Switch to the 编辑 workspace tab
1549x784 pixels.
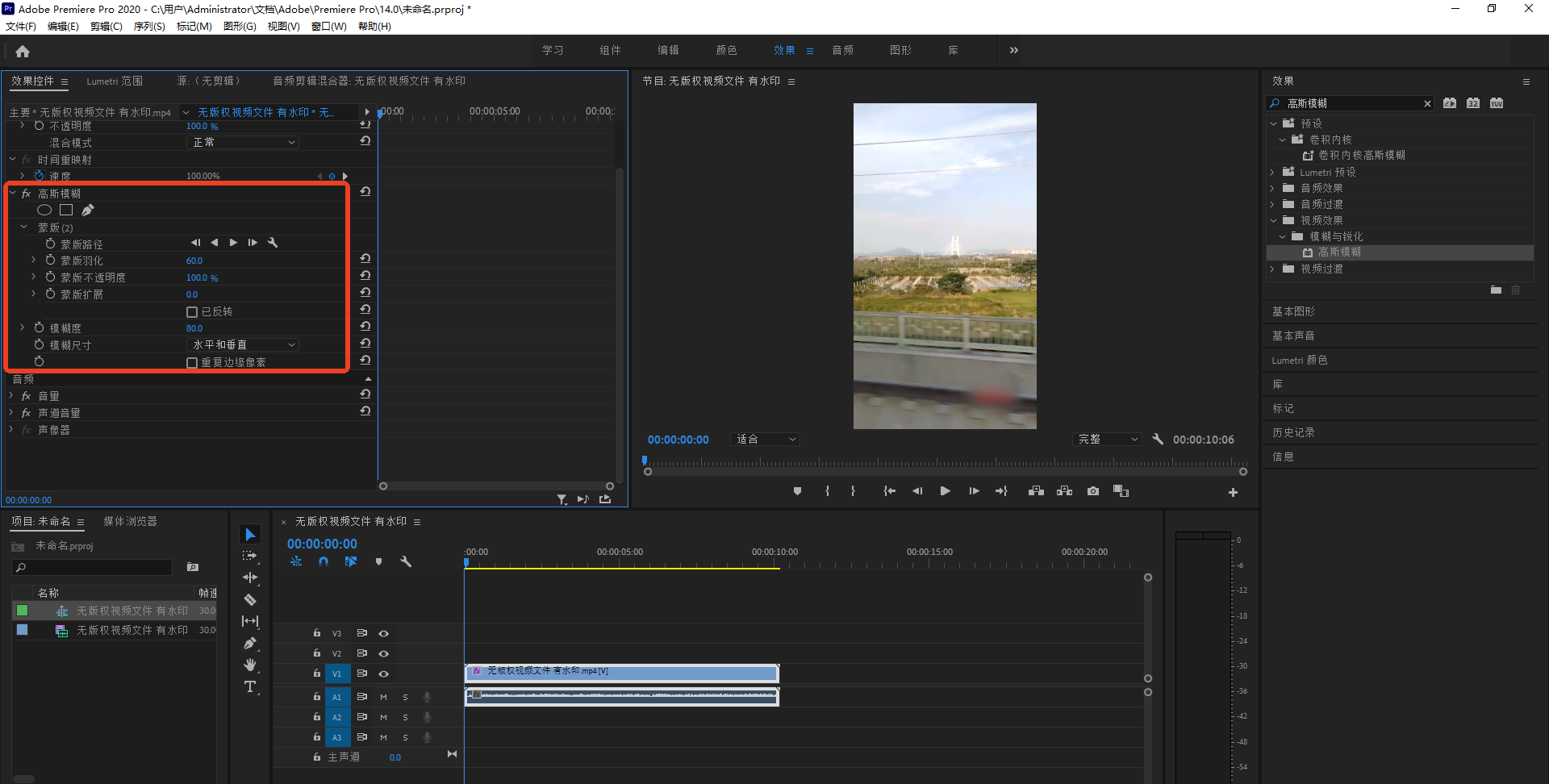click(x=668, y=50)
